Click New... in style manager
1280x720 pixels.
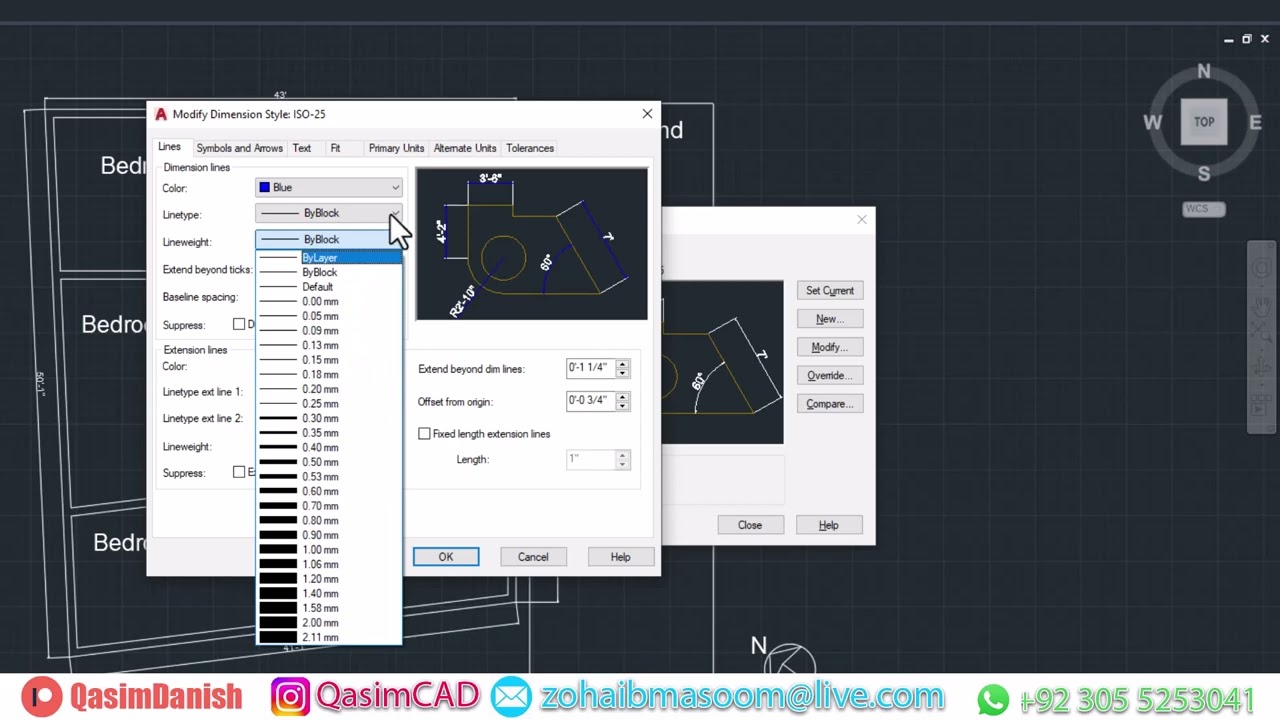830,319
